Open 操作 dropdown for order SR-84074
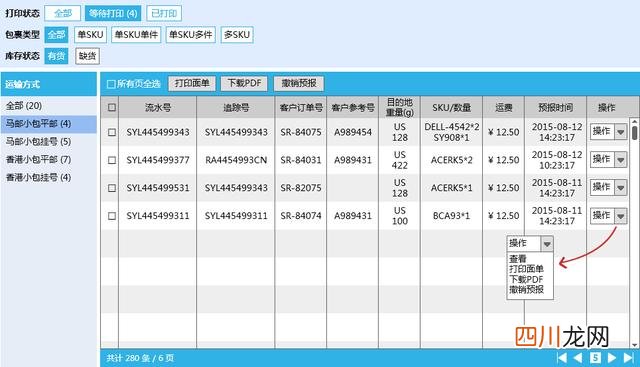This screenshot has height=367, width=640. click(x=609, y=216)
